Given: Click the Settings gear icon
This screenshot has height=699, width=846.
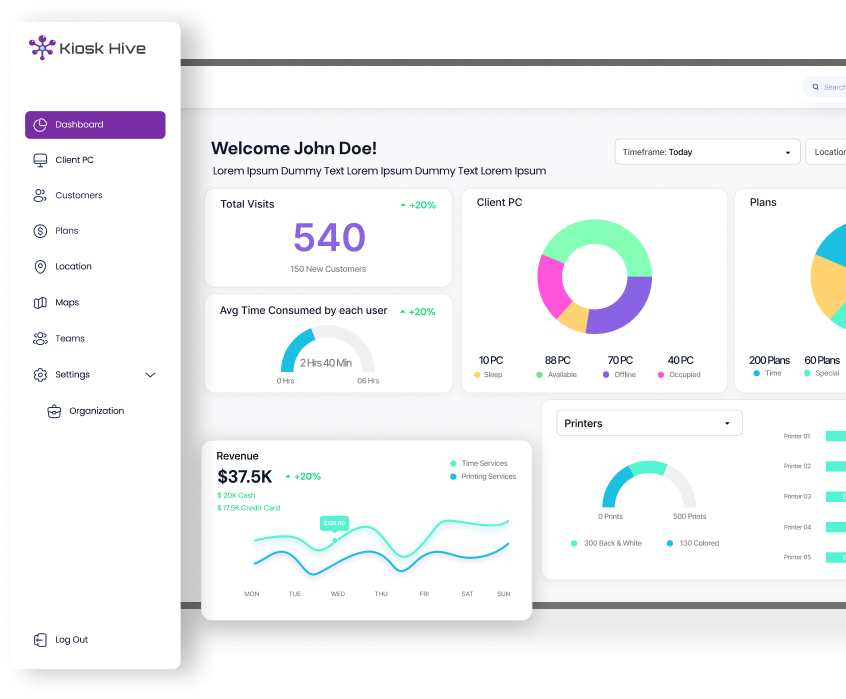Looking at the screenshot, I should [x=40, y=375].
